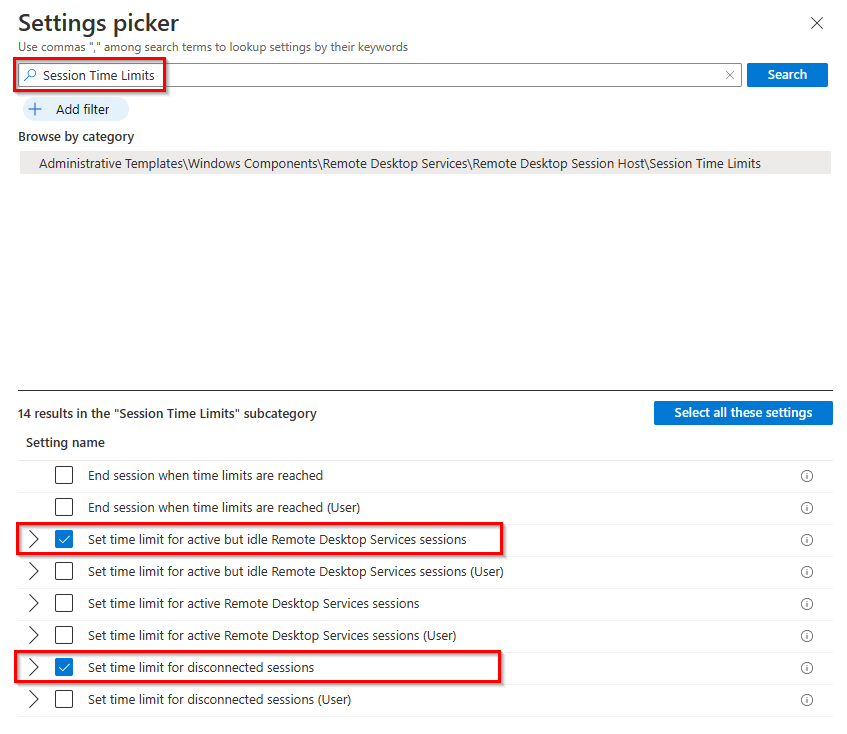Click the clear search X icon
Screen dimensions: 847x734
click(730, 75)
